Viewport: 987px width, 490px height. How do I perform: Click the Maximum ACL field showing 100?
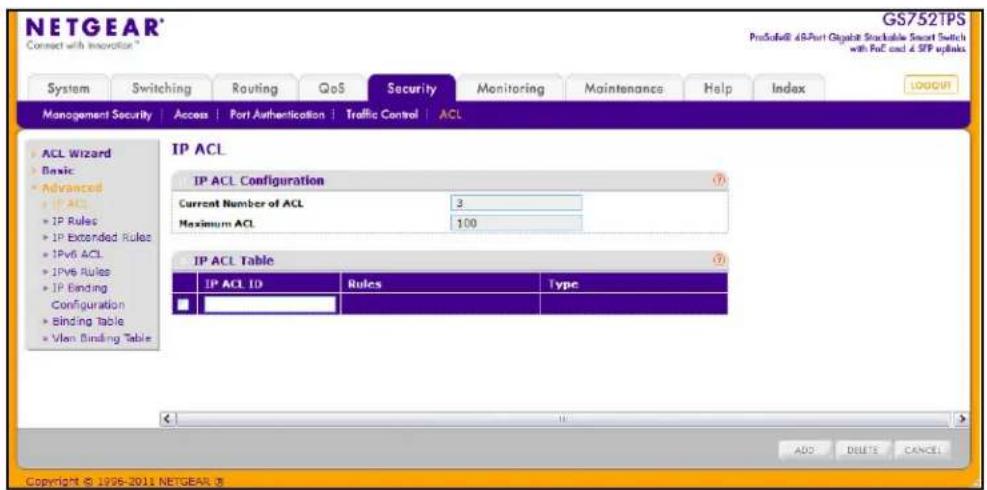[516, 223]
